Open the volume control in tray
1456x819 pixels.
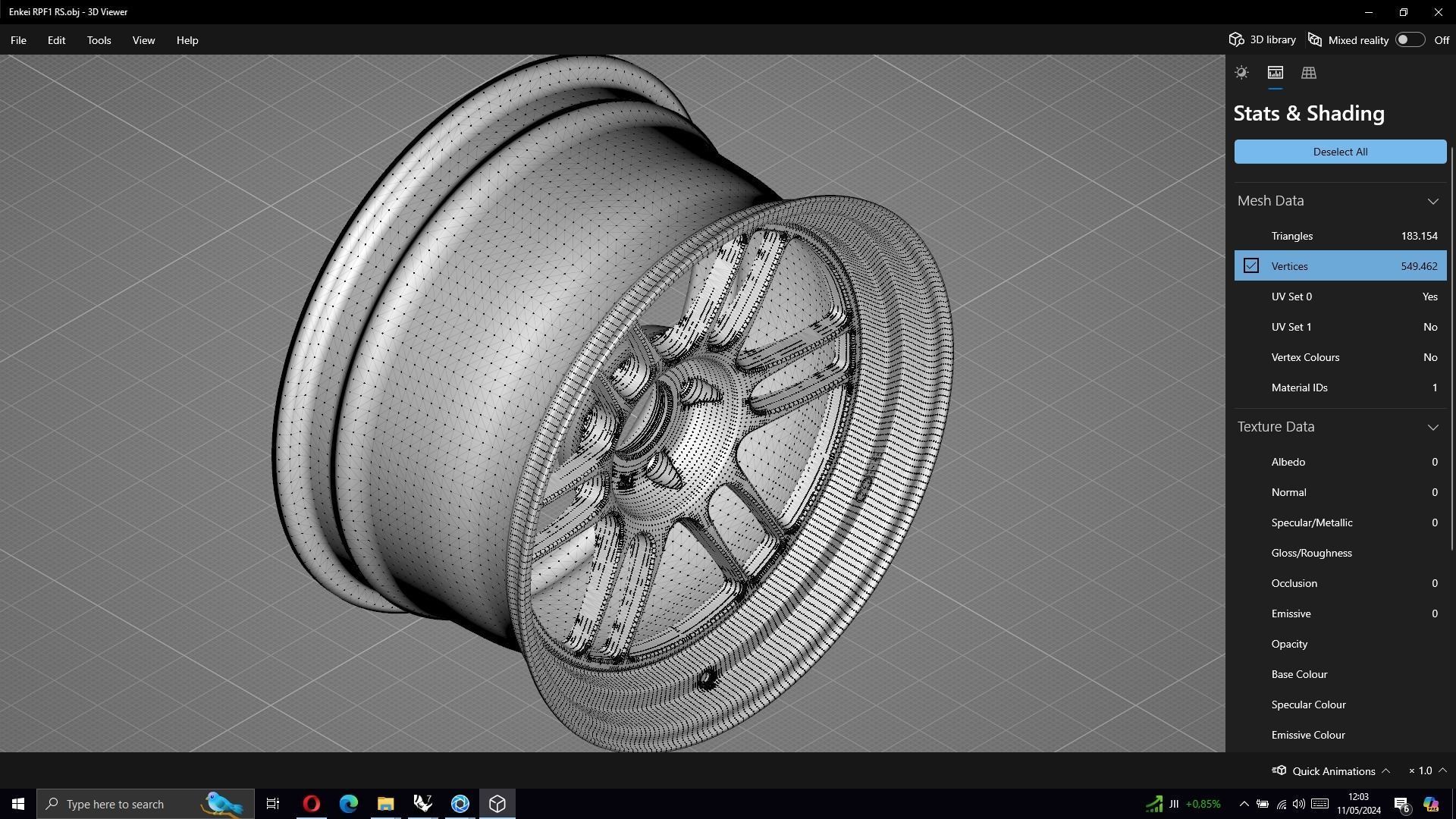[x=1299, y=804]
